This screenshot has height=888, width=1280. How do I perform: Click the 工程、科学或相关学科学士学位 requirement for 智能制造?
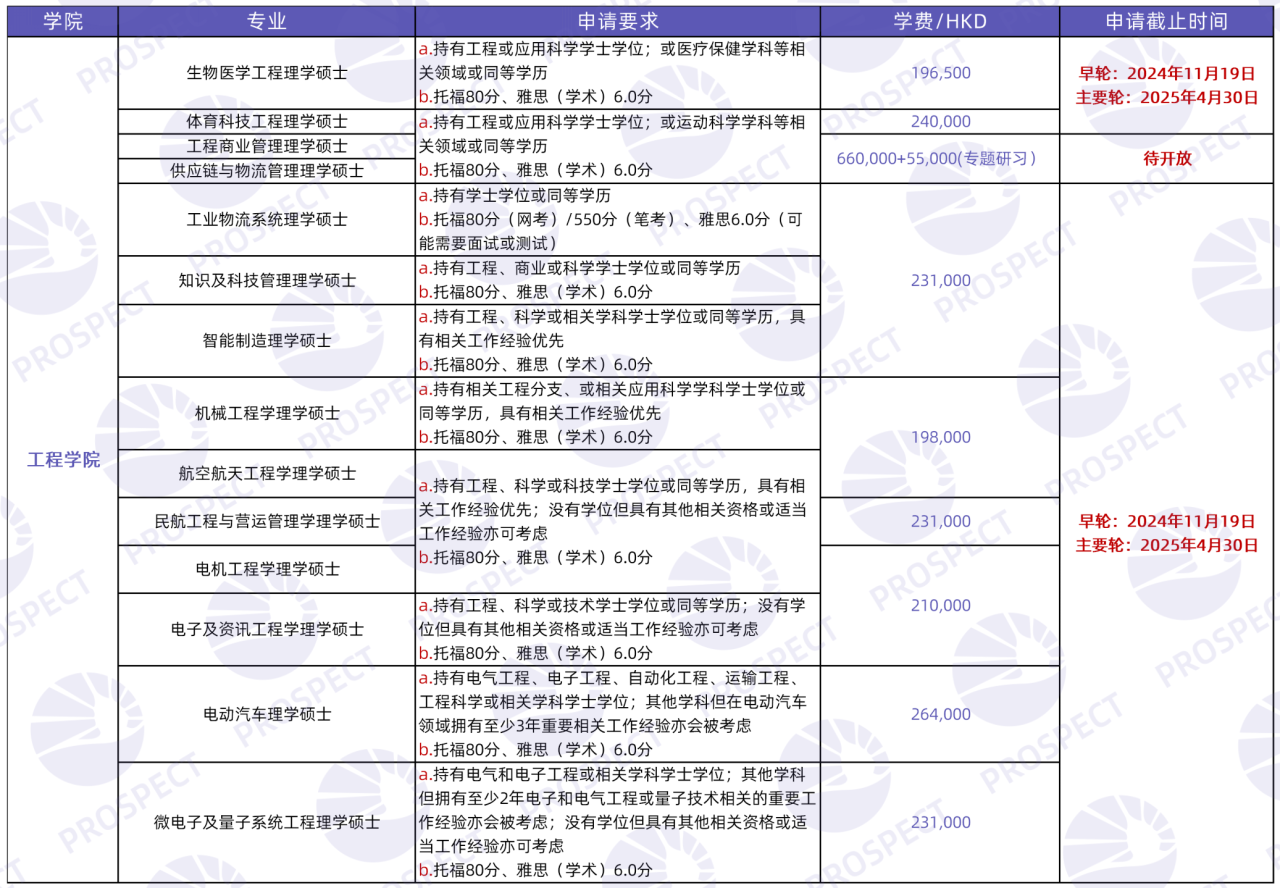(573, 317)
